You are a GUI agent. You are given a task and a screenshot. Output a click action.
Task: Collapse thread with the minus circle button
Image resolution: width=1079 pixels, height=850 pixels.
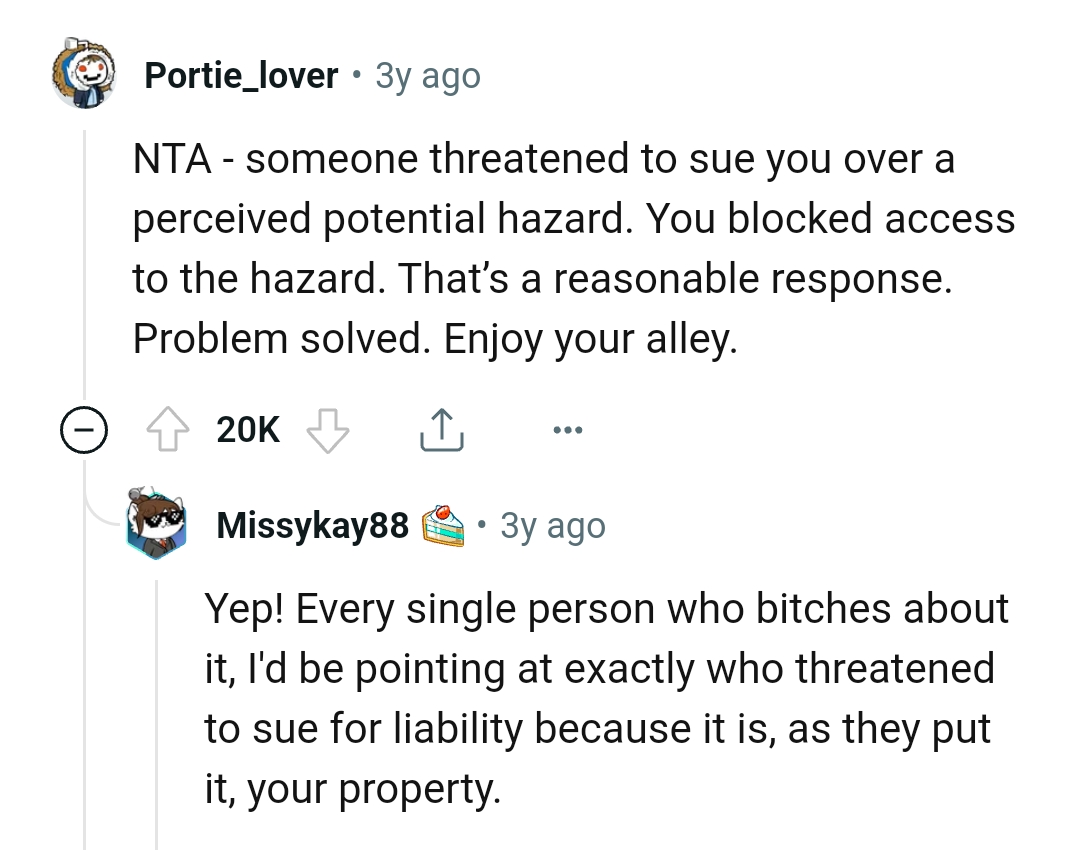84,431
